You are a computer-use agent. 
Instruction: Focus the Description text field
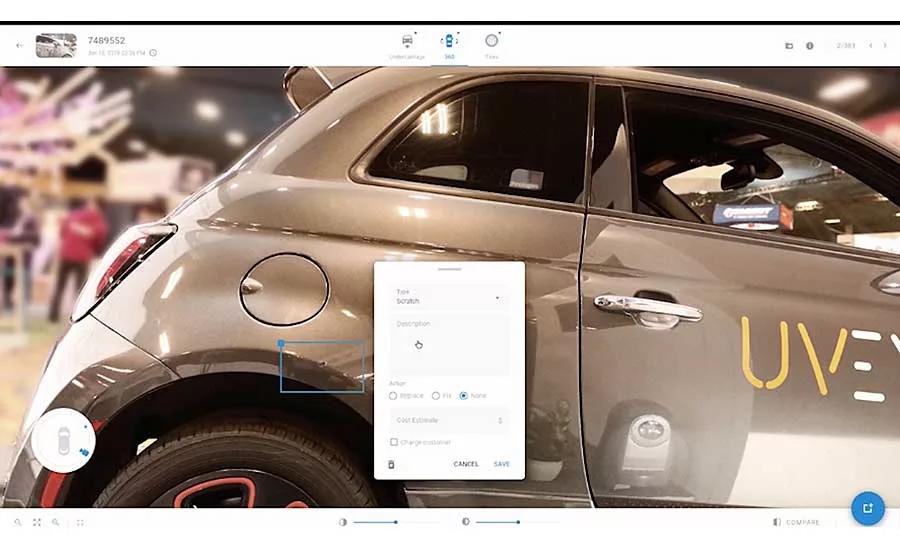point(449,346)
